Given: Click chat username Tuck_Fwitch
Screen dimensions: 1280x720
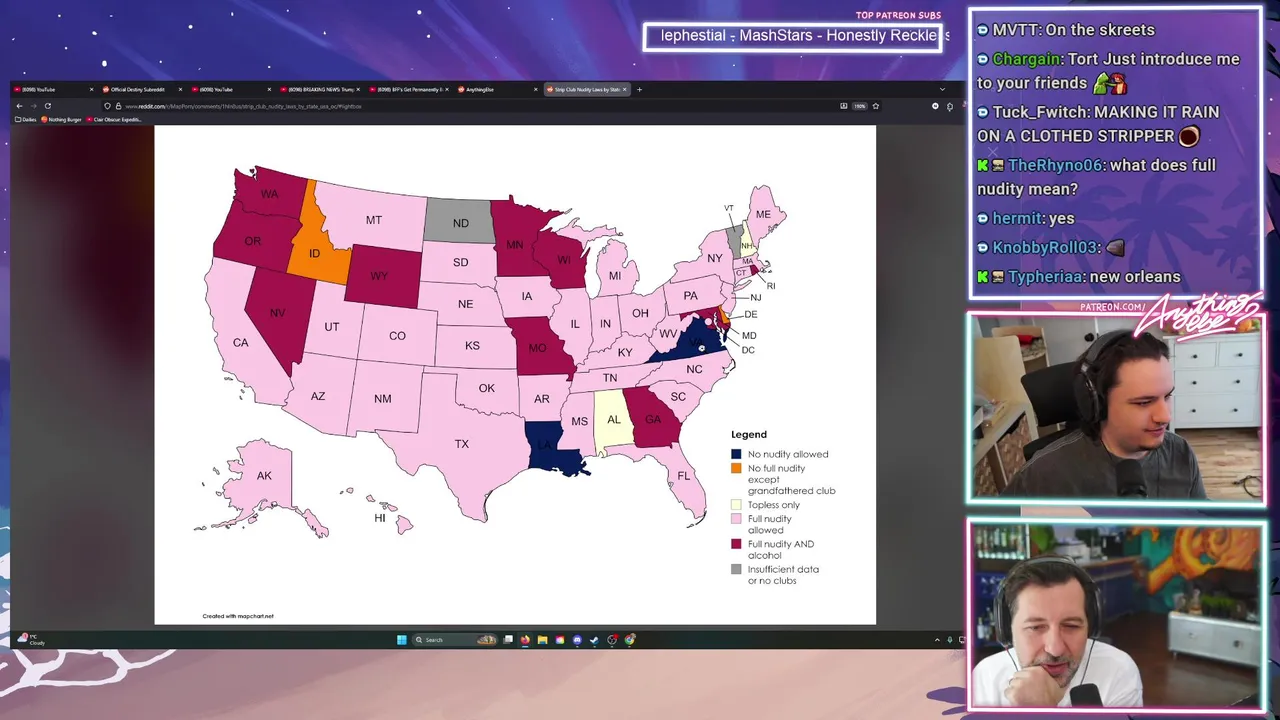Looking at the screenshot, I should coord(1040,112).
